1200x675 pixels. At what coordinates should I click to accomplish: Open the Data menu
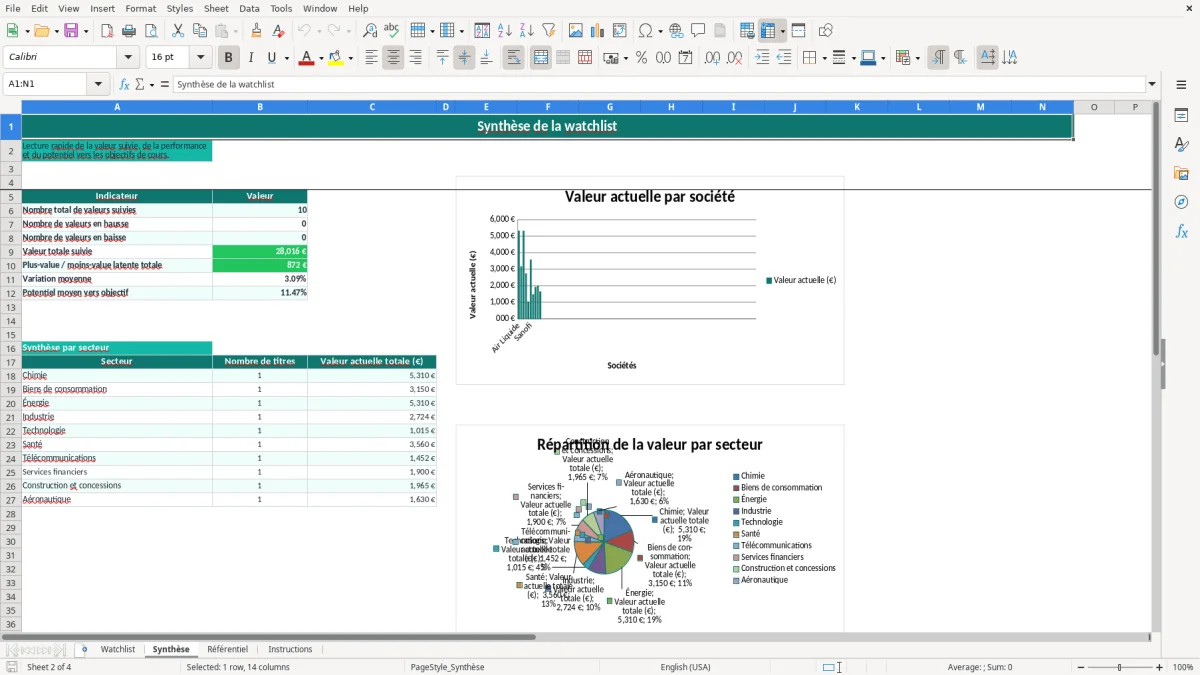(249, 8)
